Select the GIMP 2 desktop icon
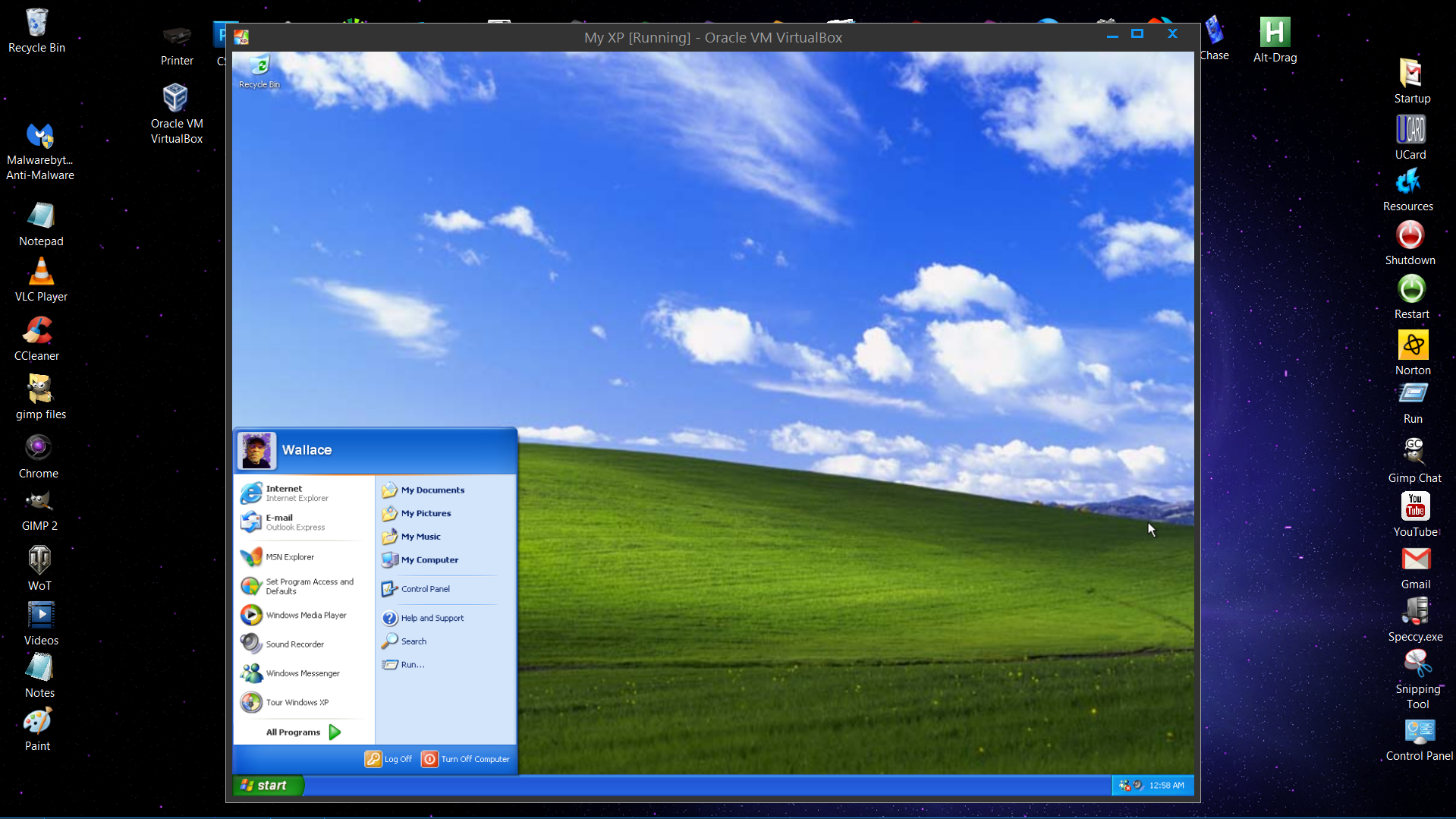 click(39, 510)
